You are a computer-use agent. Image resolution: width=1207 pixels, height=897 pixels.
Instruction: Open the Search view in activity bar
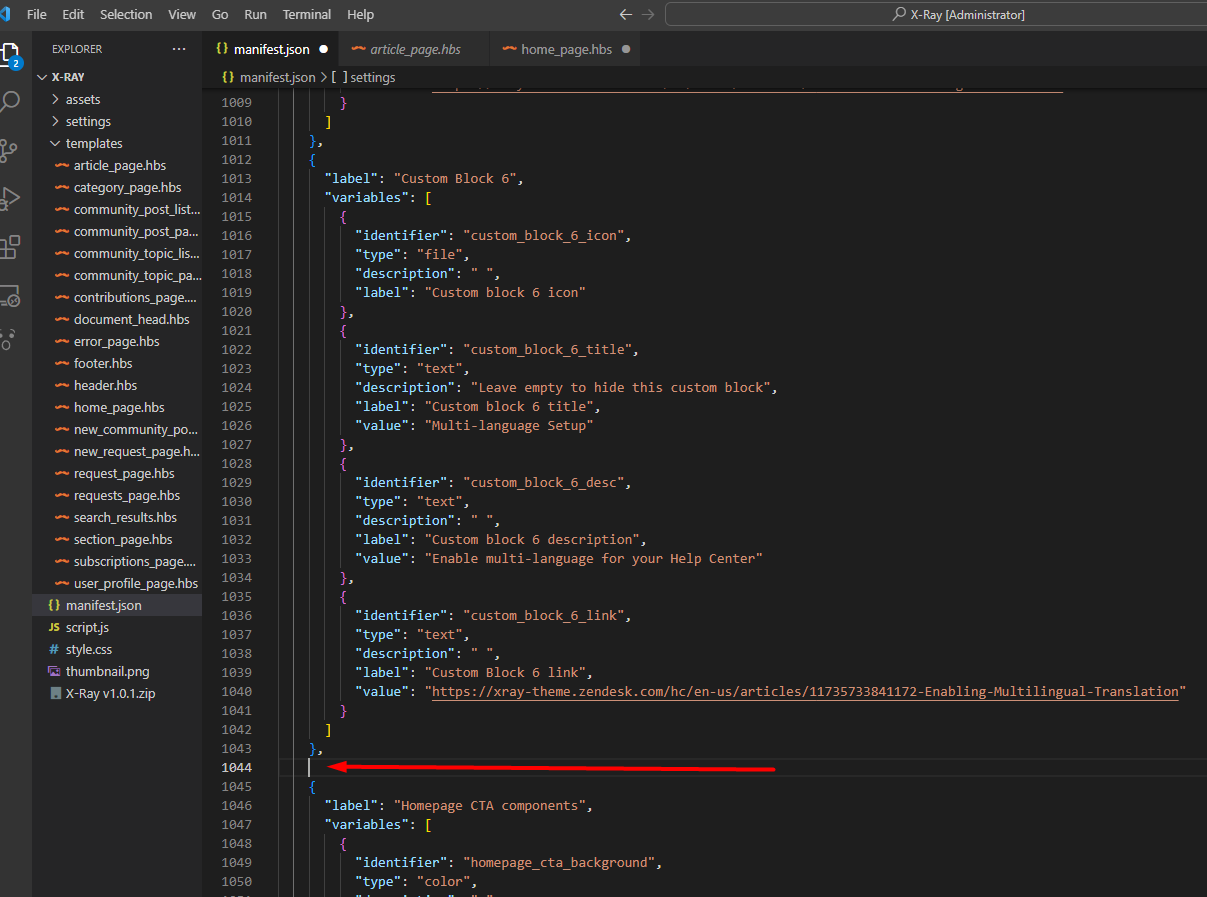click(10, 101)
